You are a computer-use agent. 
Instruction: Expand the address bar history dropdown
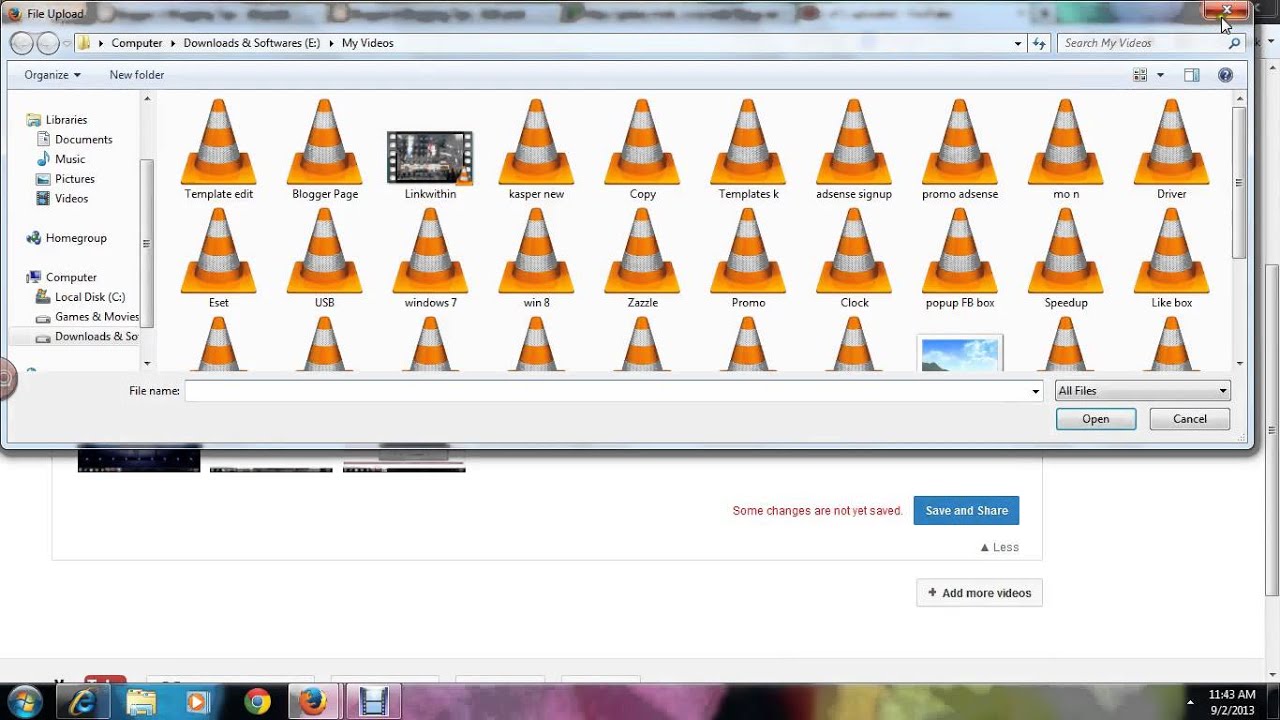pyautogui.click(x=1018, y=43)
